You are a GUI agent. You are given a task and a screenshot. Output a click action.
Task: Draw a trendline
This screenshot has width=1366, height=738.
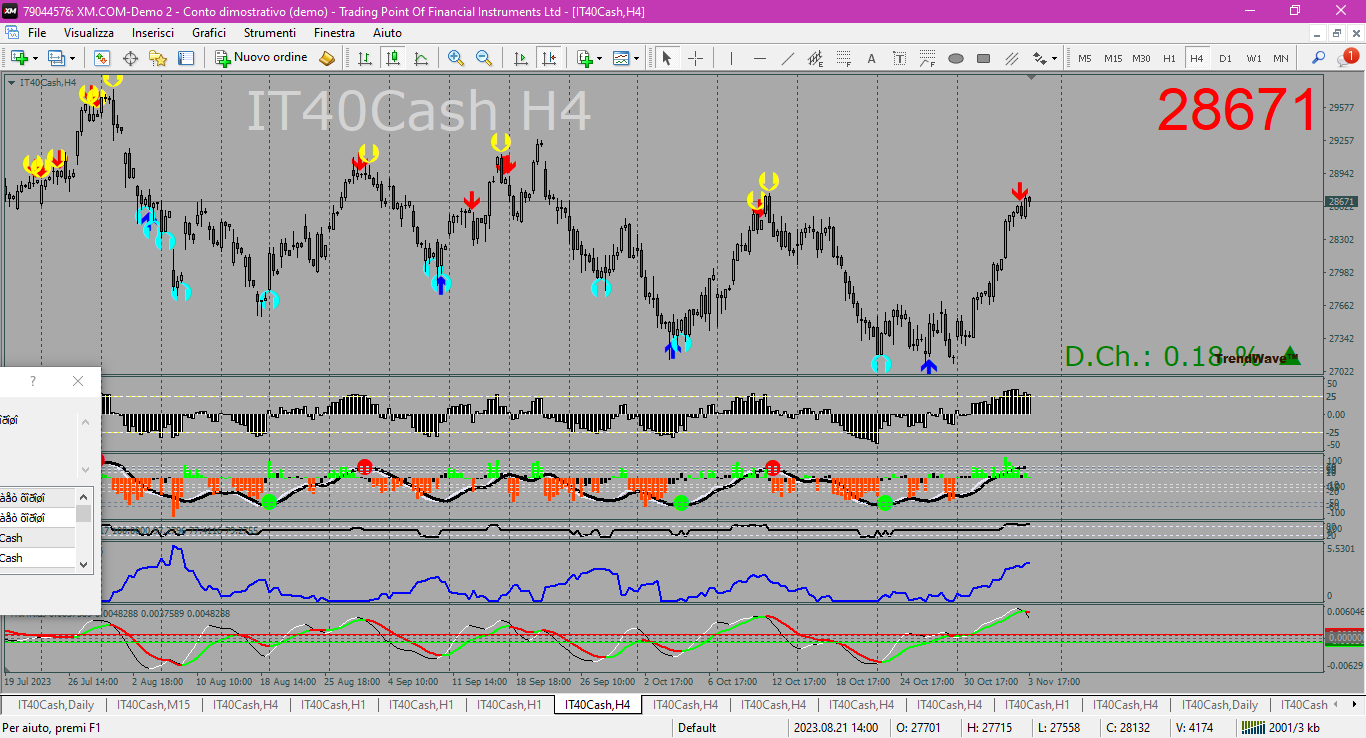click(788, 58)
